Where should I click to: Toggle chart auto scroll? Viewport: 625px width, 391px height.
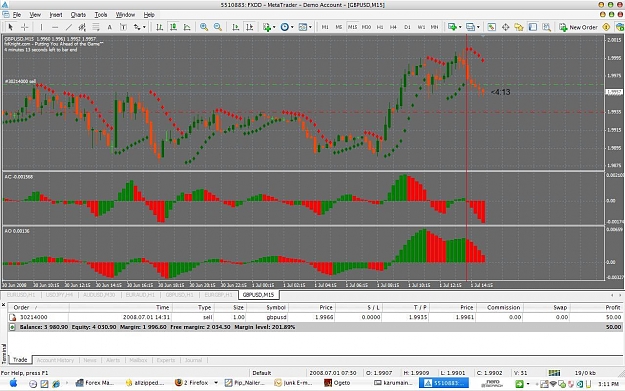click(236, 27)
